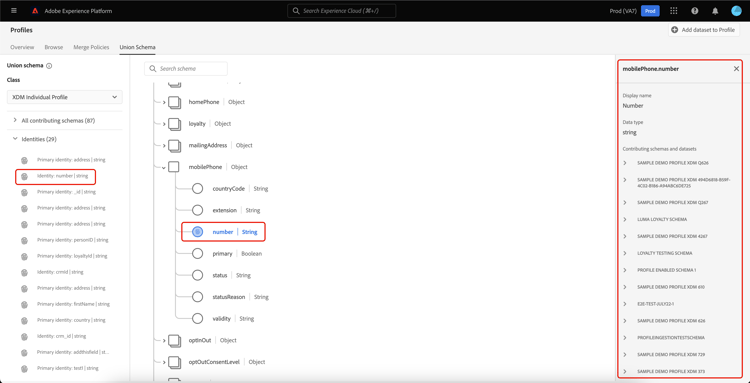The image size is (750, 383).
Task: Select the primary Boolean field circle node
Action: coord(198,253)
